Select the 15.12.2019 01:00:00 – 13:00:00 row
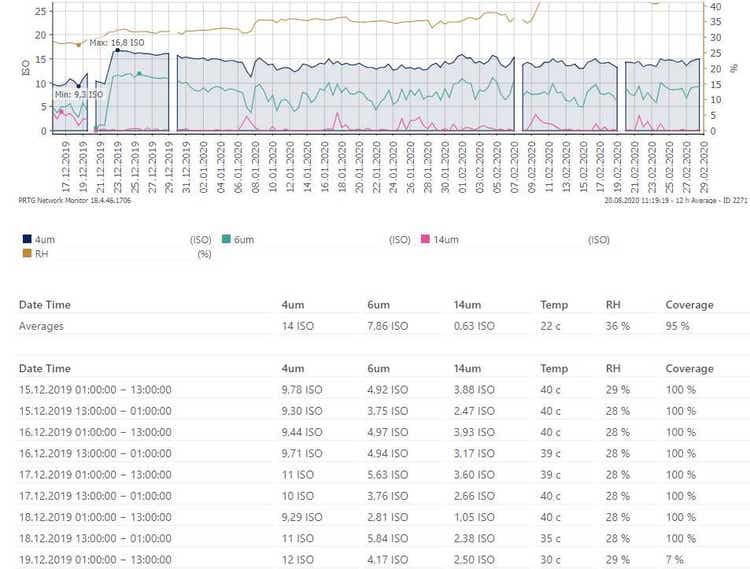 click(95, 389)
